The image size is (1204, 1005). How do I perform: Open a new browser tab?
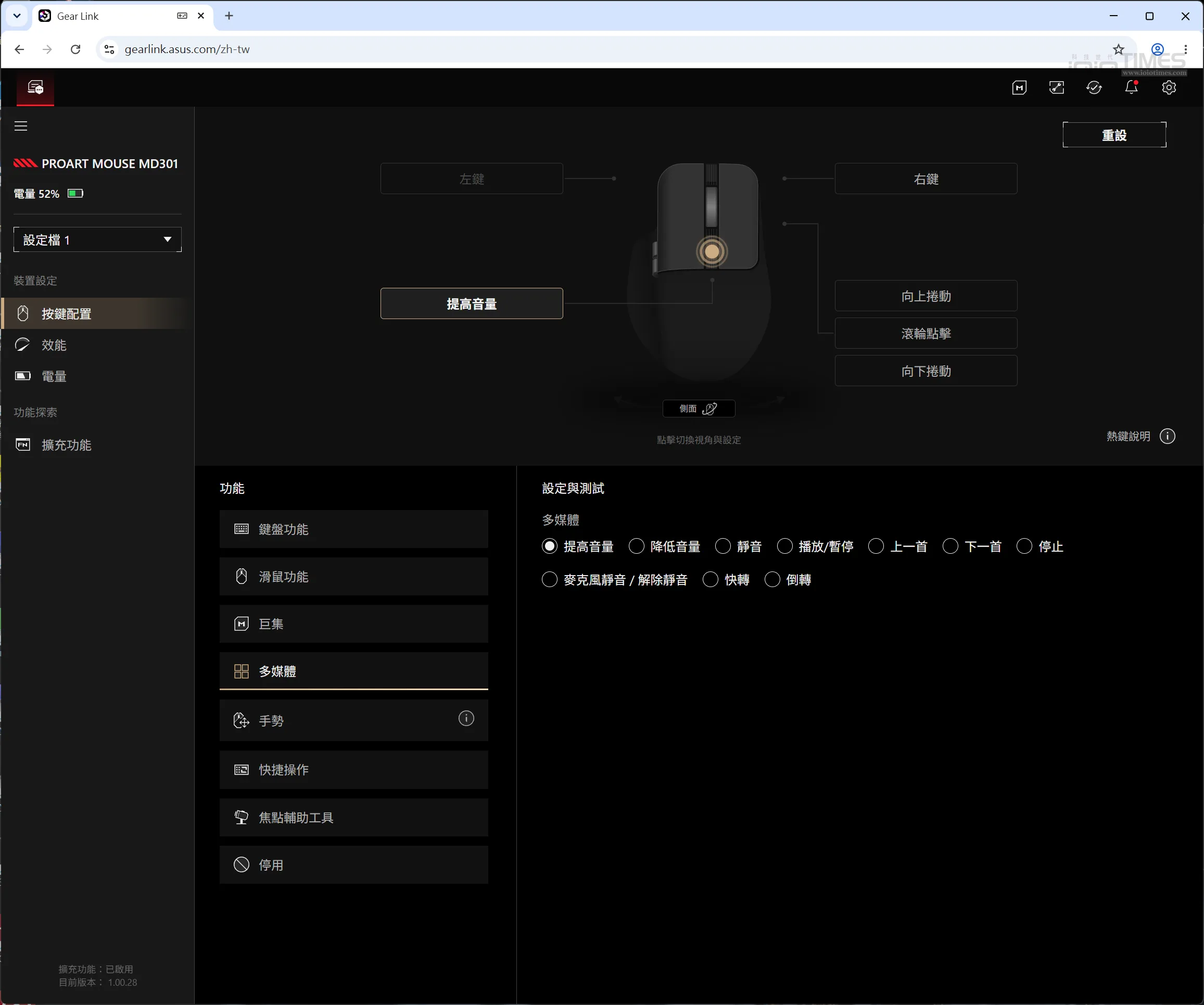click(x=229, y=16)
